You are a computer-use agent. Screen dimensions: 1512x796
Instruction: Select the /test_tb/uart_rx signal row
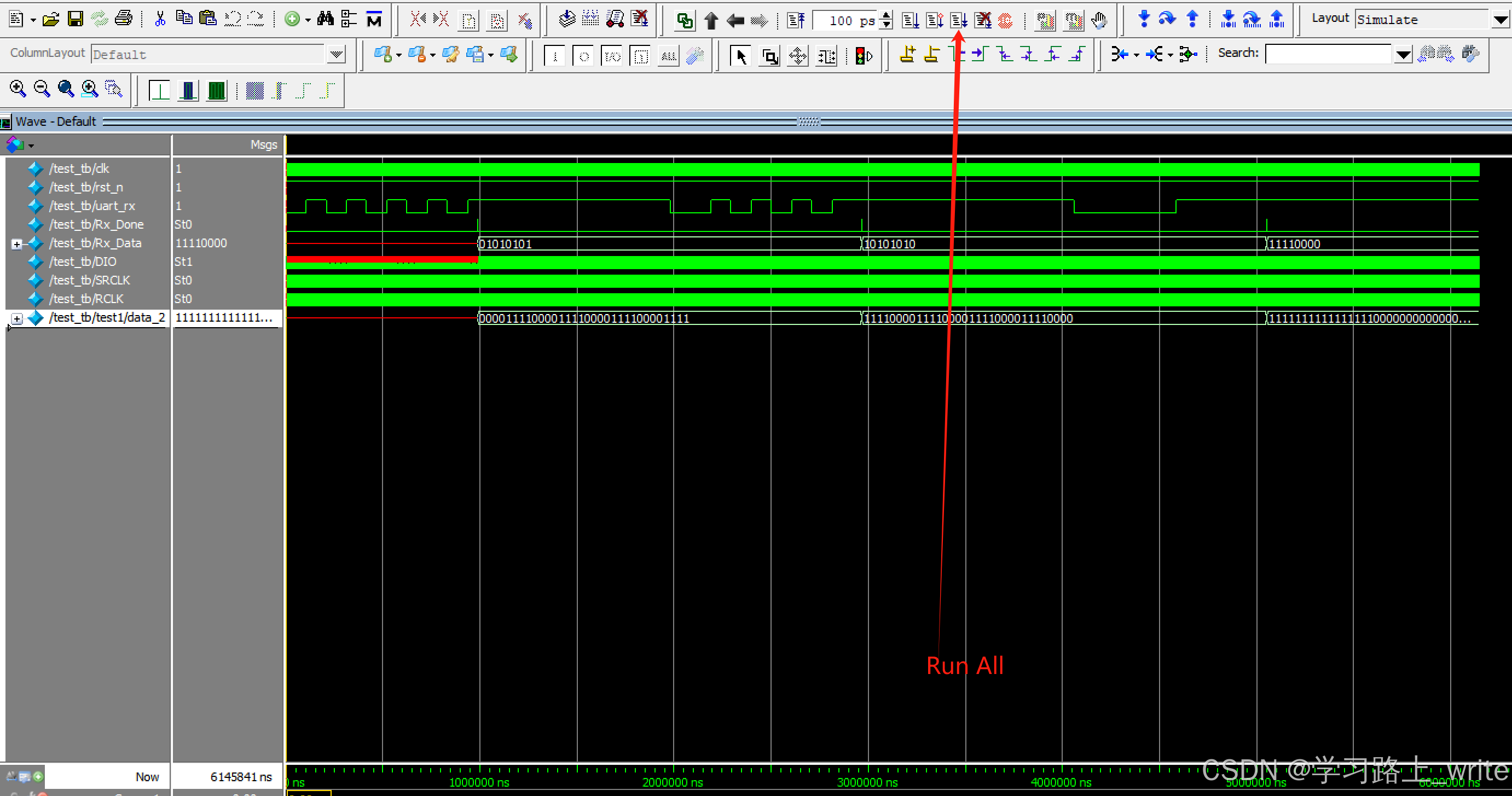click(92, 206)
